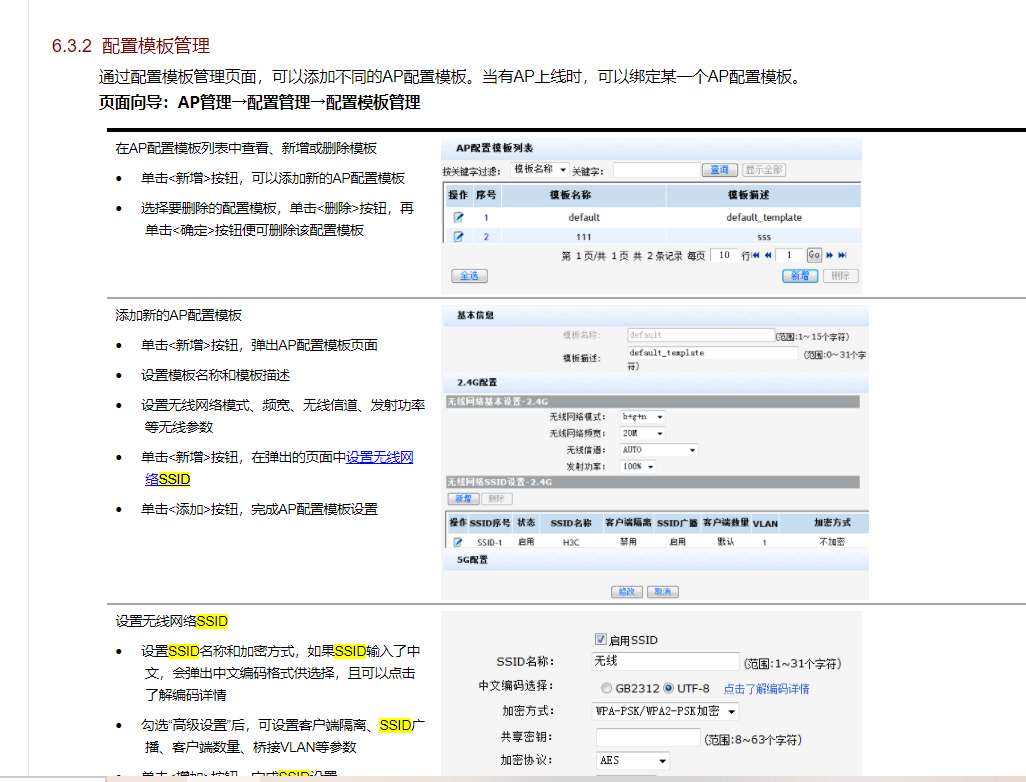Viewport: 1026px width, 782px height.
Task: Open the 设置无线网络SSID hyperlink
Action: 380,457
